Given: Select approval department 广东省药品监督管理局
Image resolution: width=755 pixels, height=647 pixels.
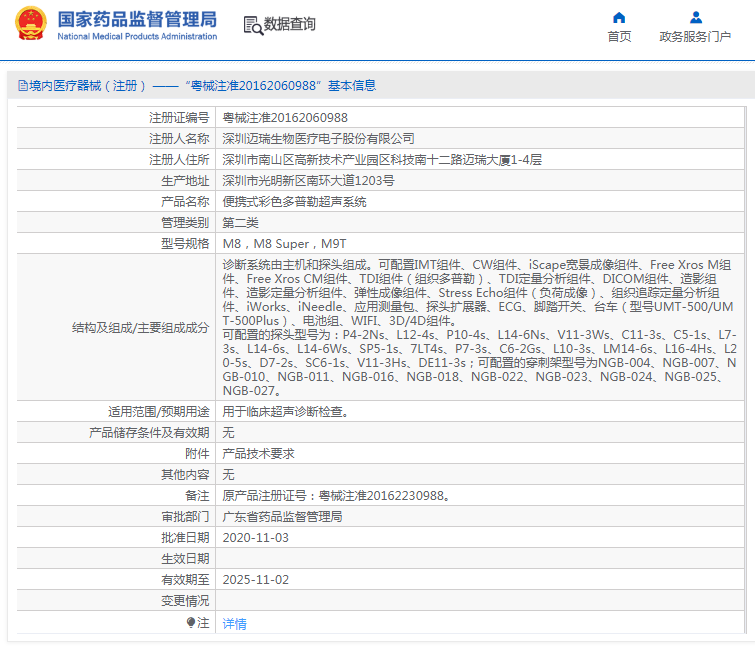Looking at the screenshot, I should tap(282, 517).
